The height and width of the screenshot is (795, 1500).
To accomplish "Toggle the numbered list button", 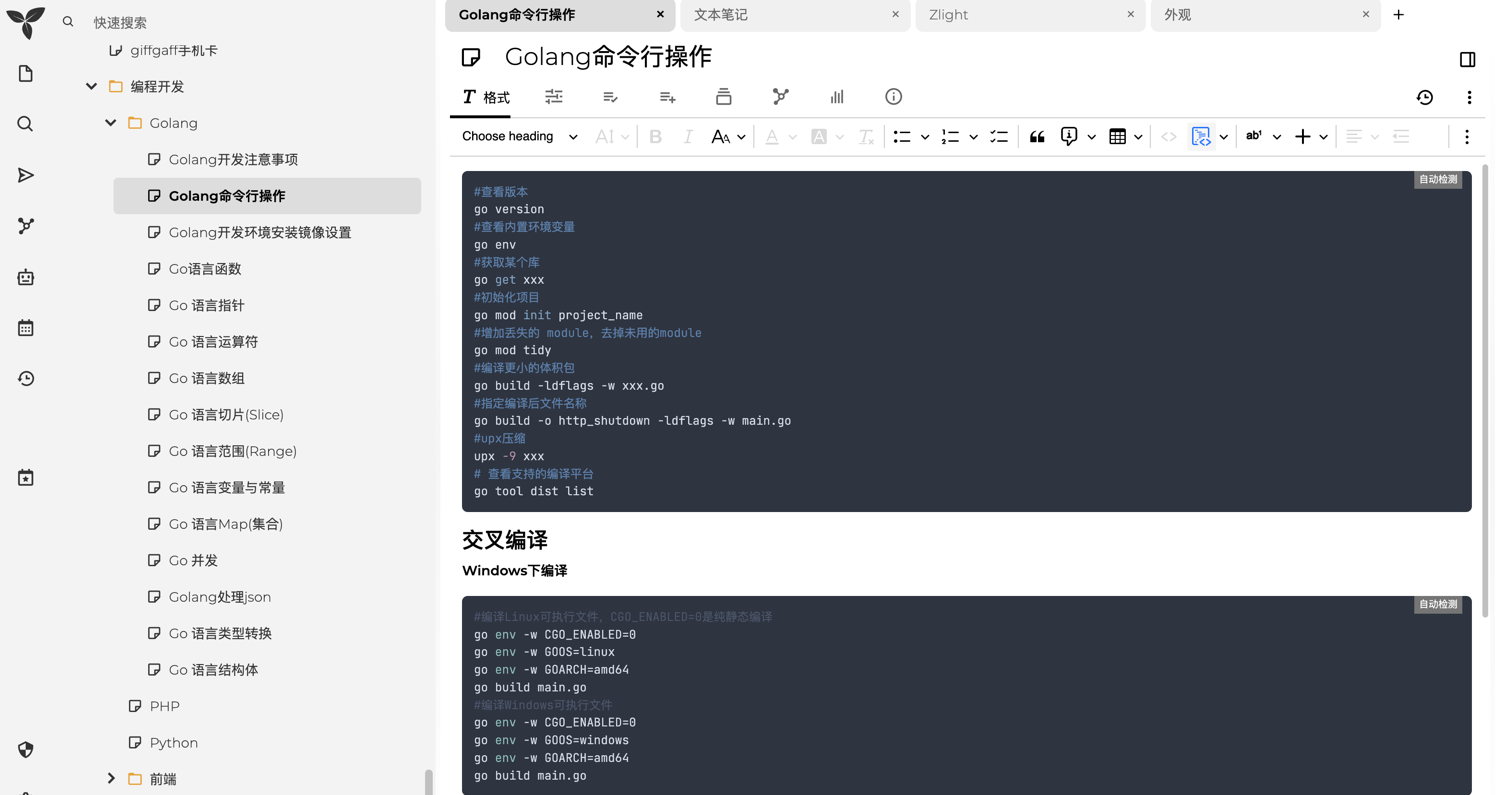I will tap(950, 137).
